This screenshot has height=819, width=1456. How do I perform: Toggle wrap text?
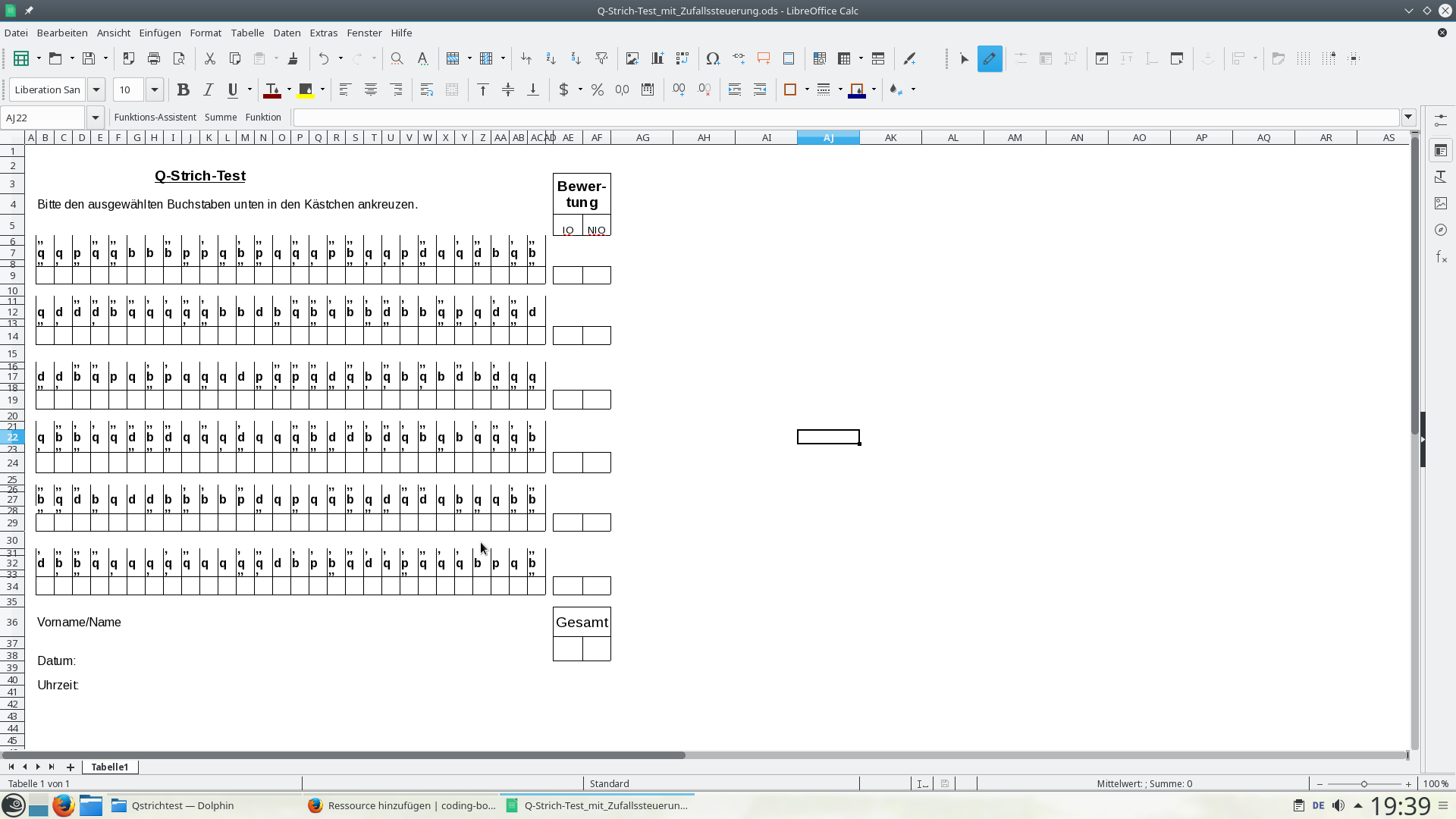(x=427, y=89)
